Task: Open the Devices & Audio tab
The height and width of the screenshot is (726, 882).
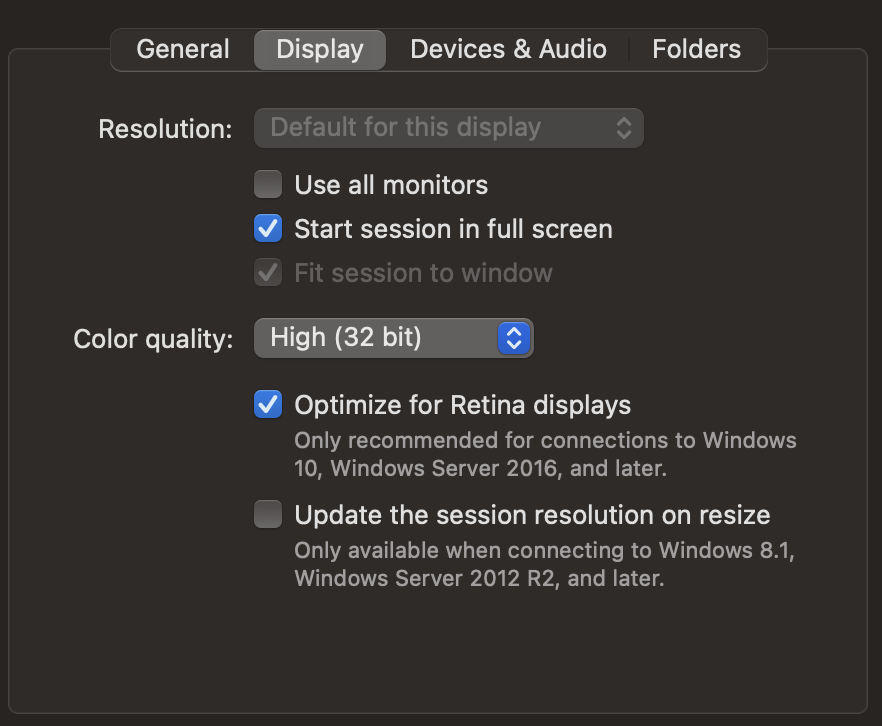Action: click(508, 48)
